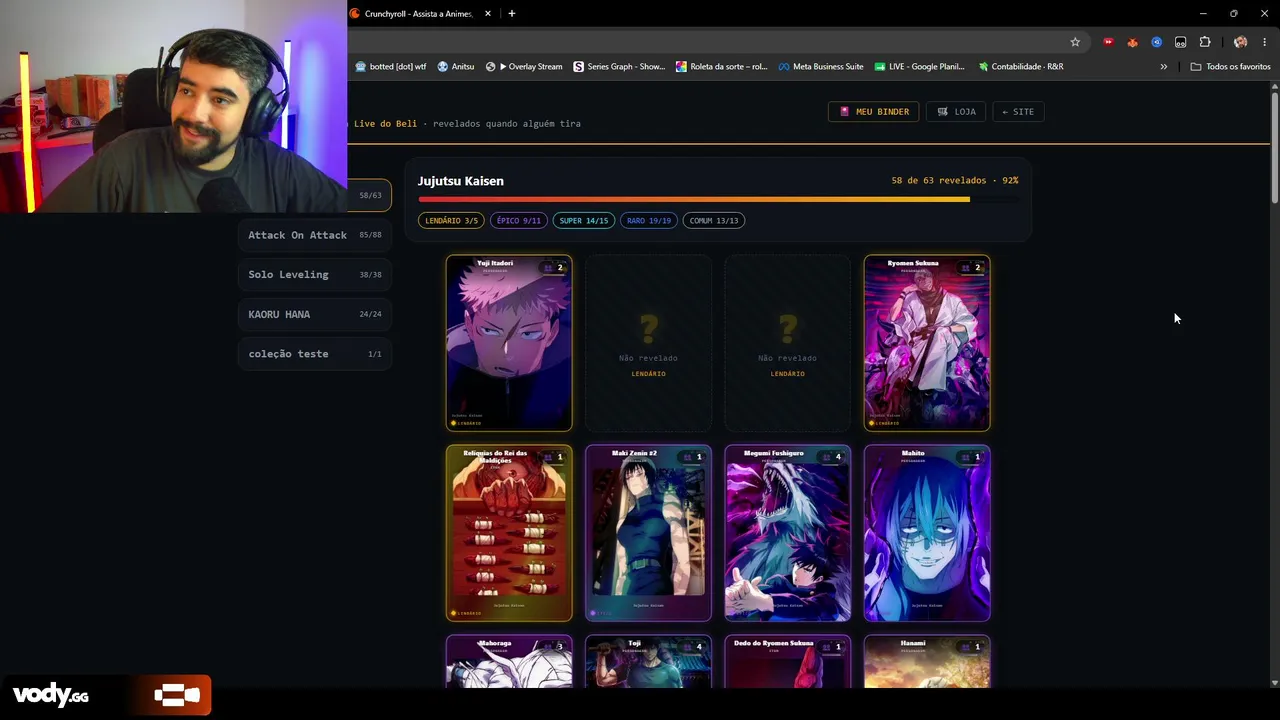The height and width of the screenshot is (720, 1280).
Task: Open the Relíquias do Rei das Maldições card
Action: [x=509, y=533]
